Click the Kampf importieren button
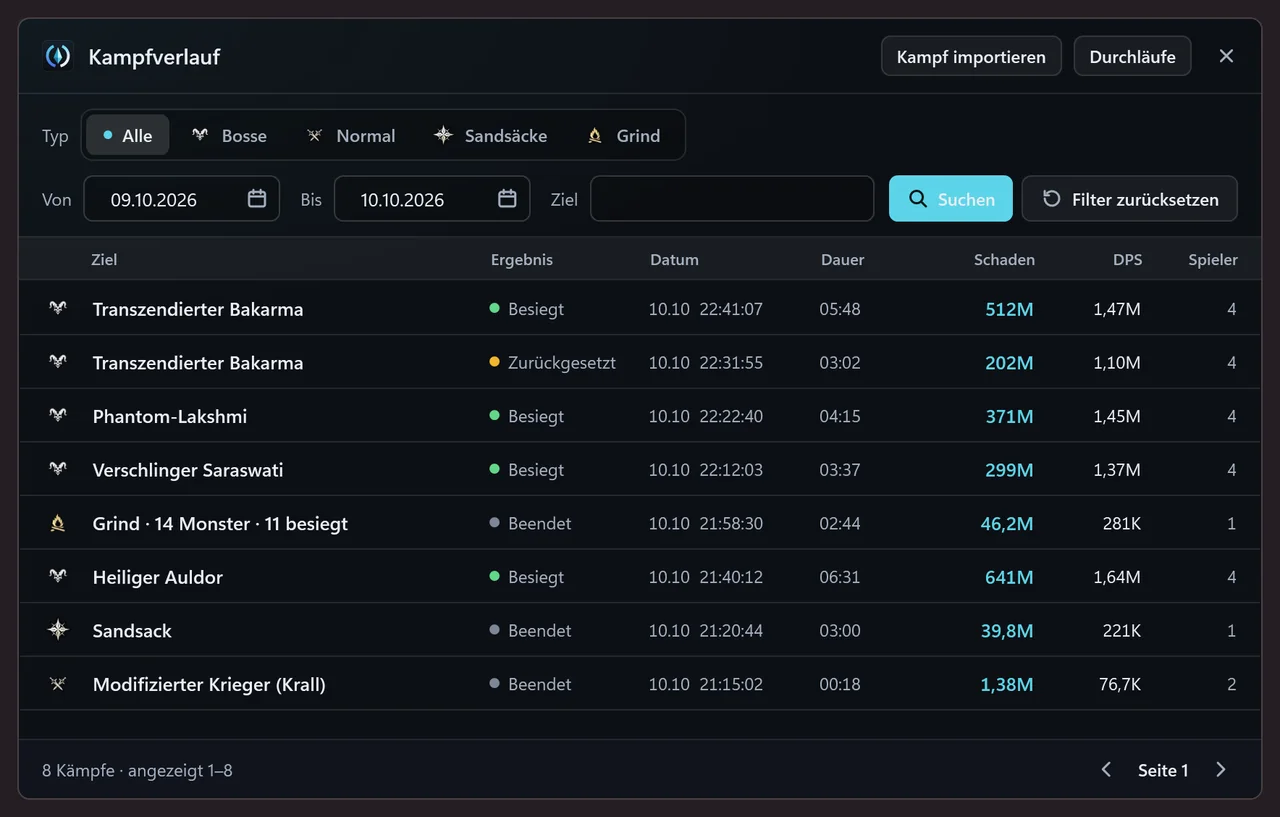This screenshot has width=1280, height=817. point(971,56)
